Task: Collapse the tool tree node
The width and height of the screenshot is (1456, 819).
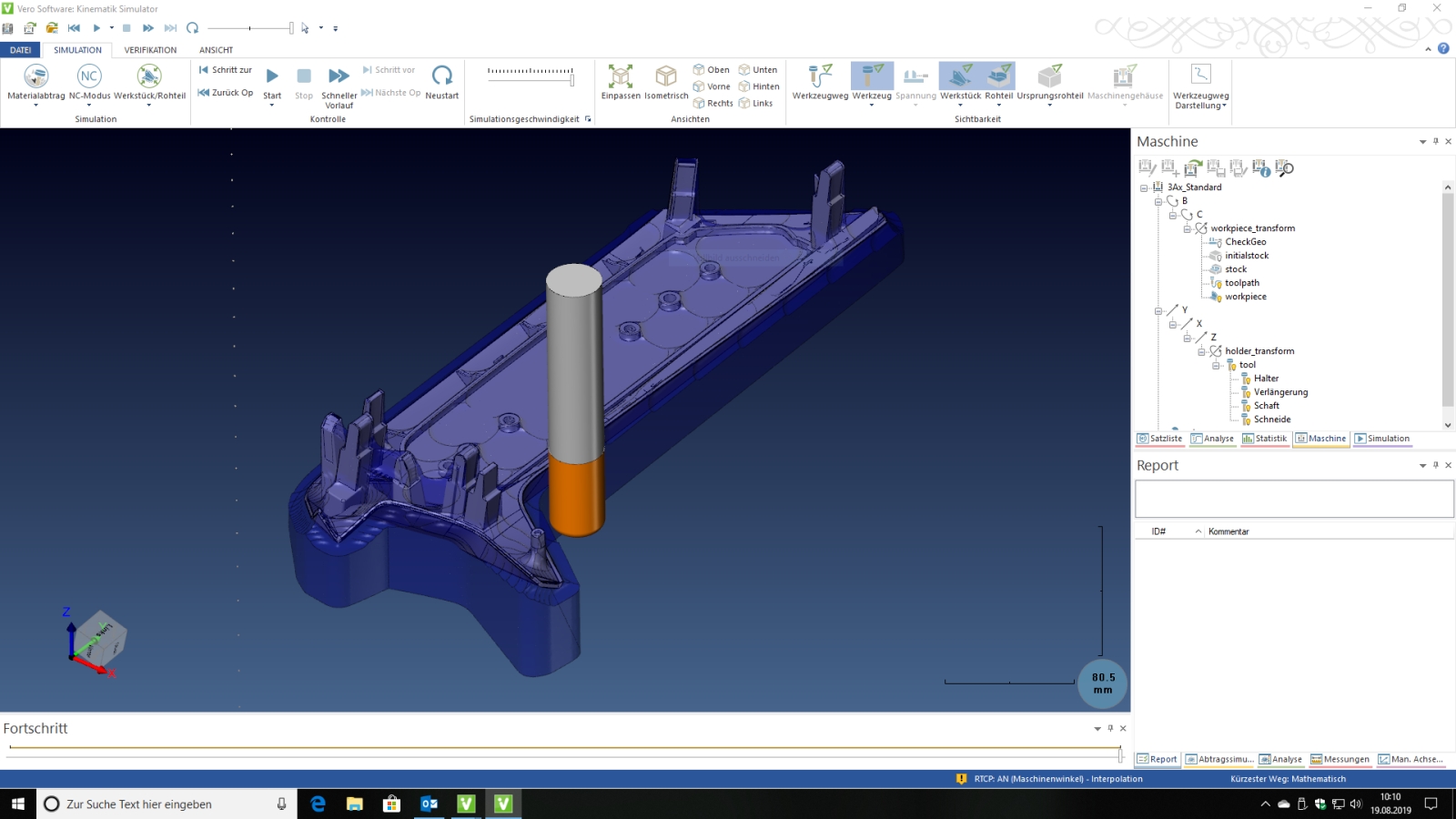Action: (x=1216, y=365)
